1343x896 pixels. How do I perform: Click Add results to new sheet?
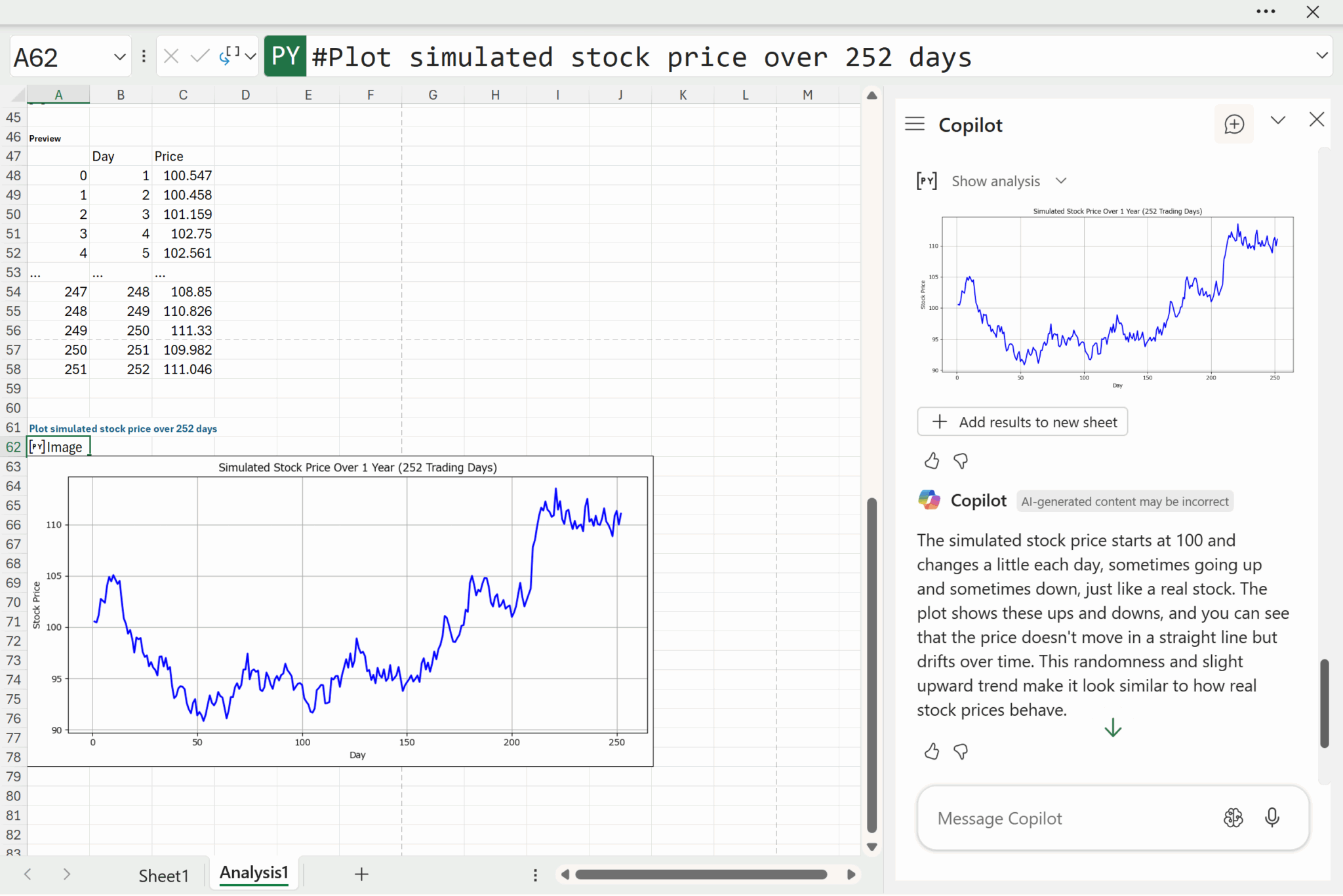[x=1022, y=422]
